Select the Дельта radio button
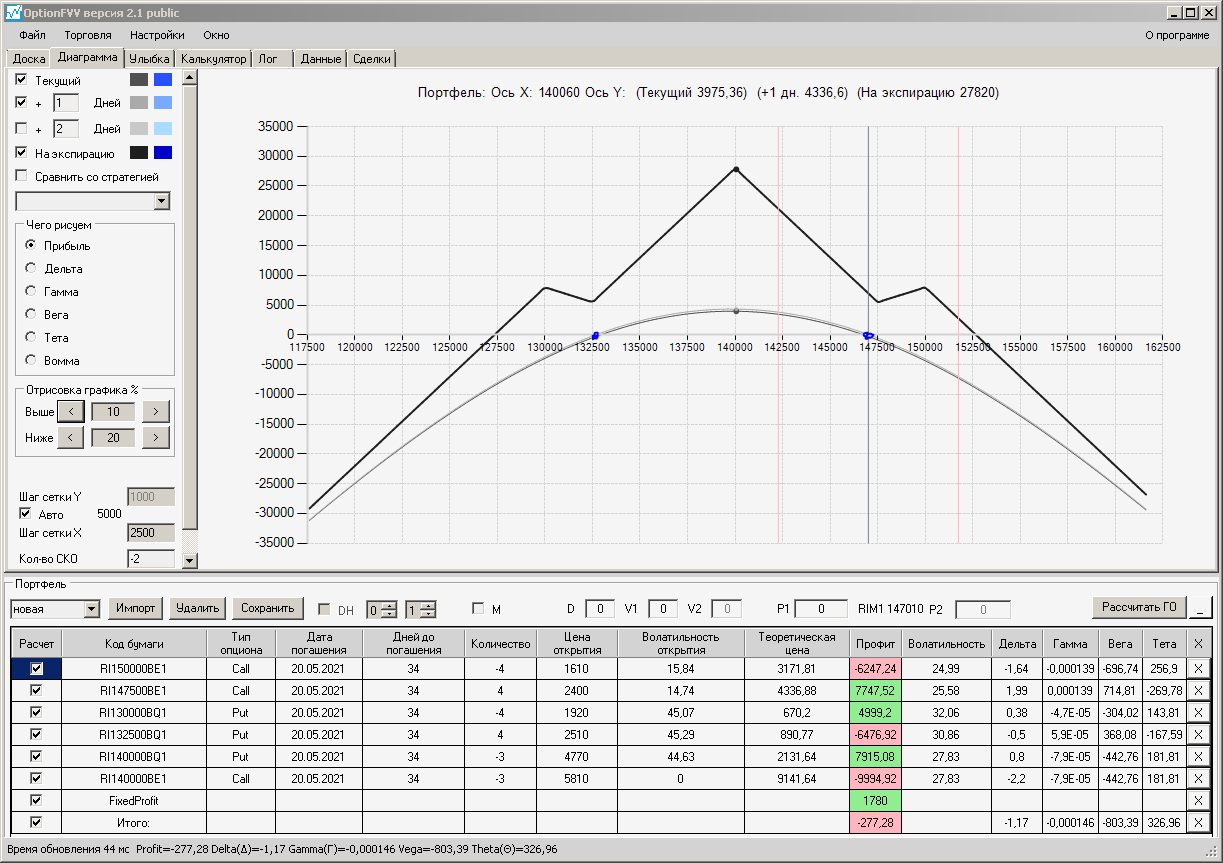This screenshot has width=1223, height=863. tap(31, 269)
